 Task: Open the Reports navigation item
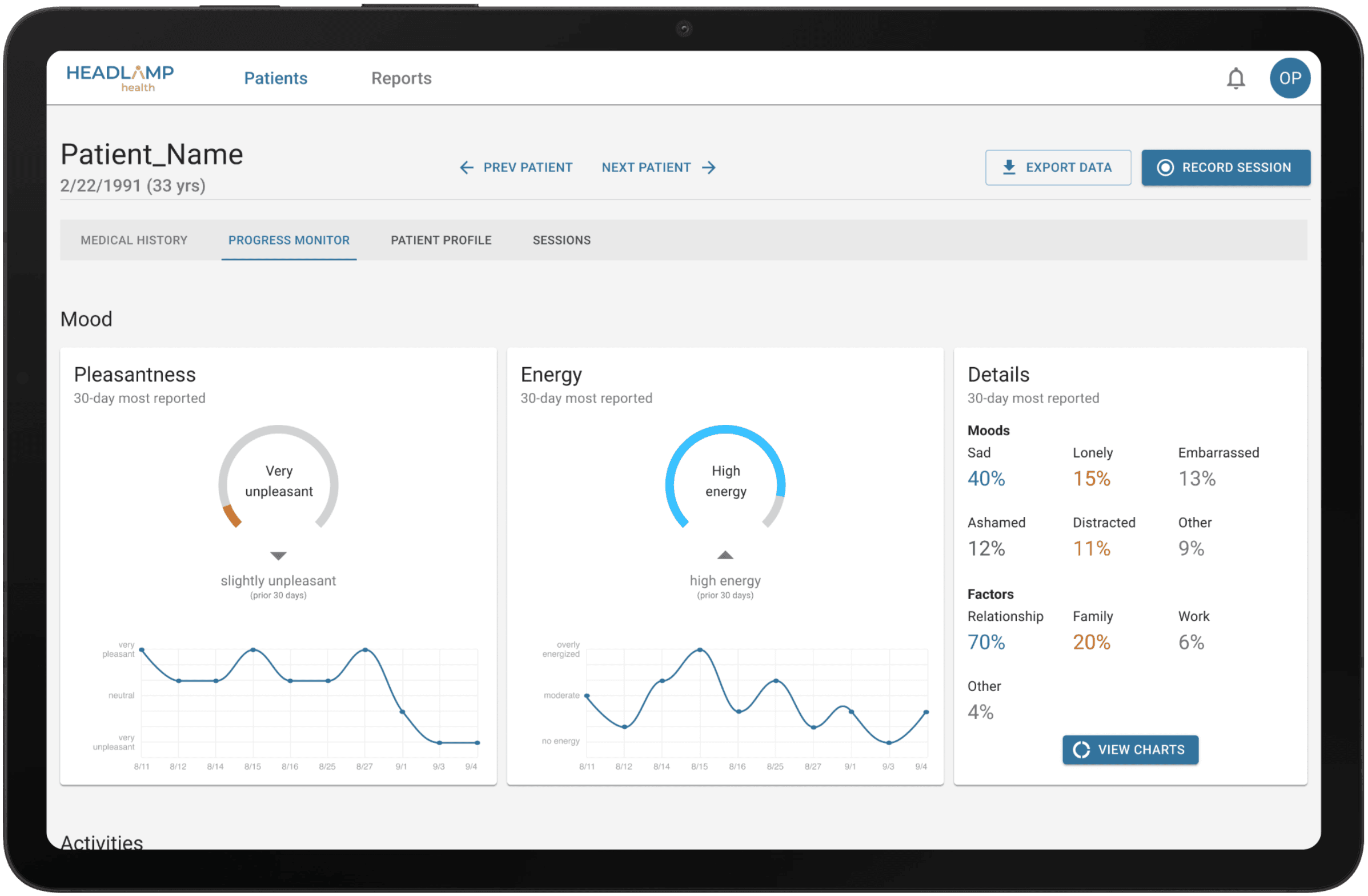[x=401, y=78]
